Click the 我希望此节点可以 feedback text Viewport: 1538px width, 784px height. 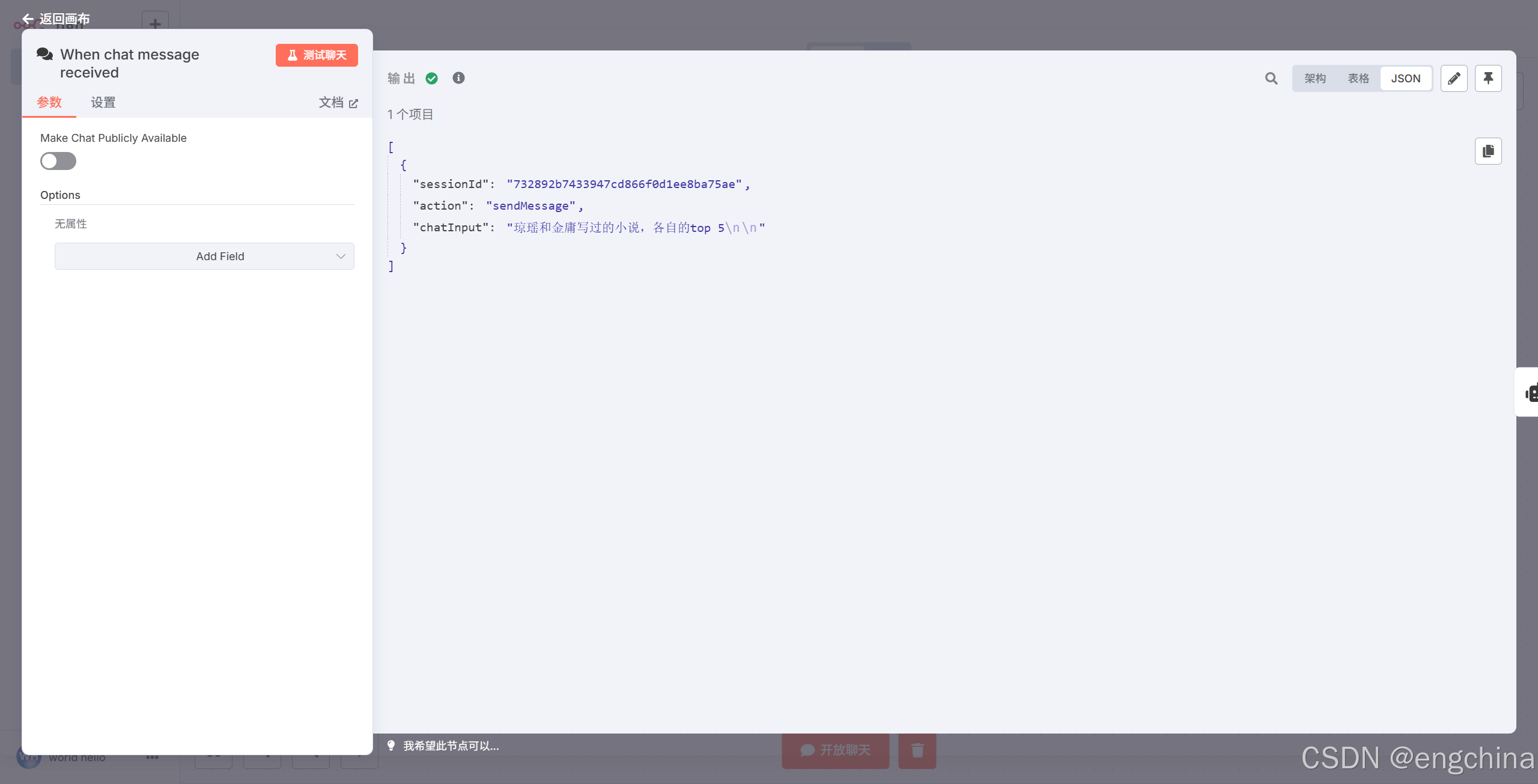[451, 746]
